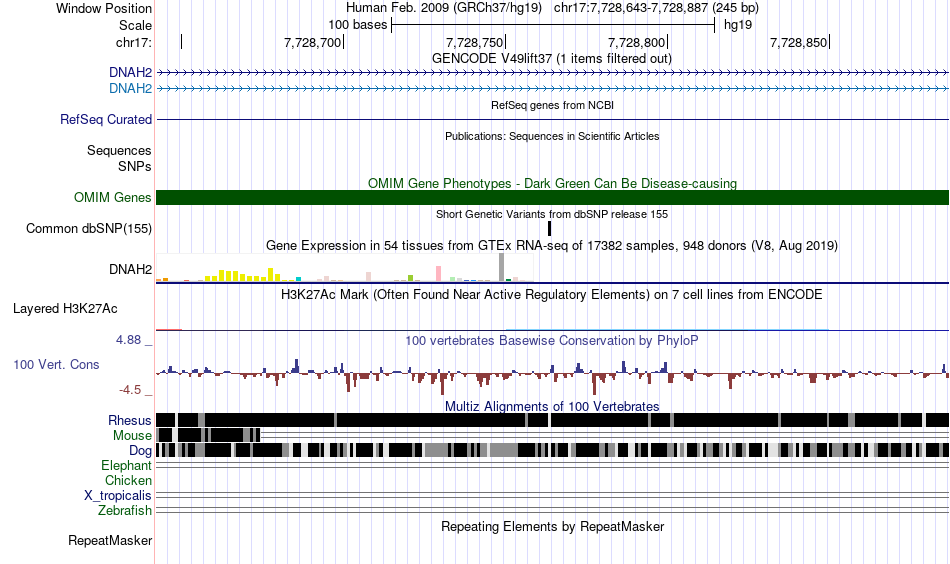Click the PhyloP maximum value 4.88
Viewport: 950px width, 564px height.
coord(128,340)
